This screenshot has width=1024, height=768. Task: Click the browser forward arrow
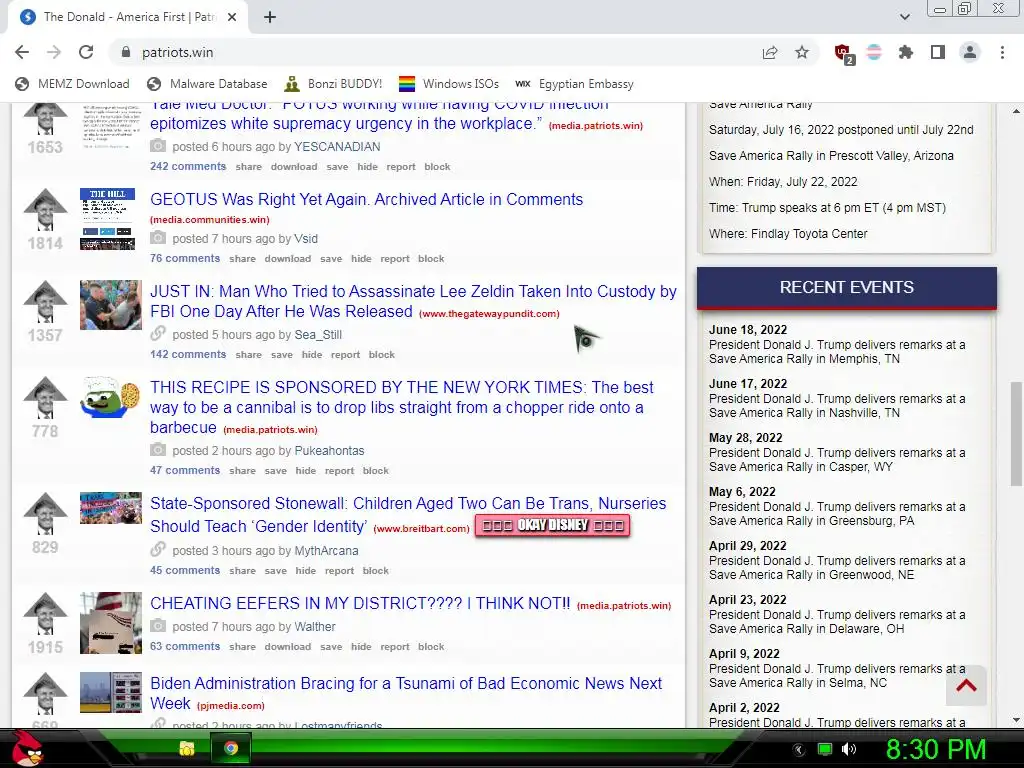[54, 52]
